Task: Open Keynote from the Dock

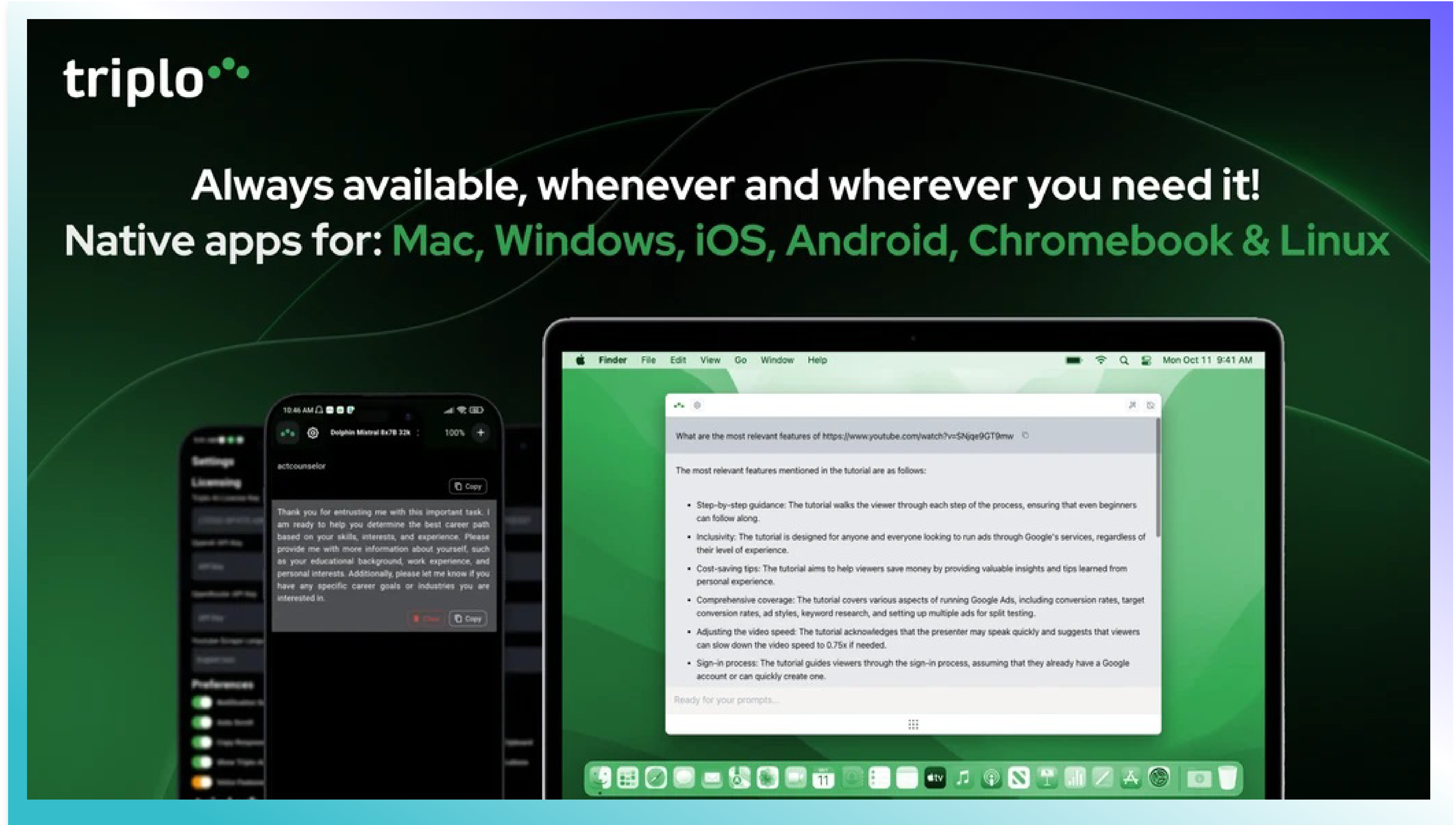Action: coord(1047,778)
